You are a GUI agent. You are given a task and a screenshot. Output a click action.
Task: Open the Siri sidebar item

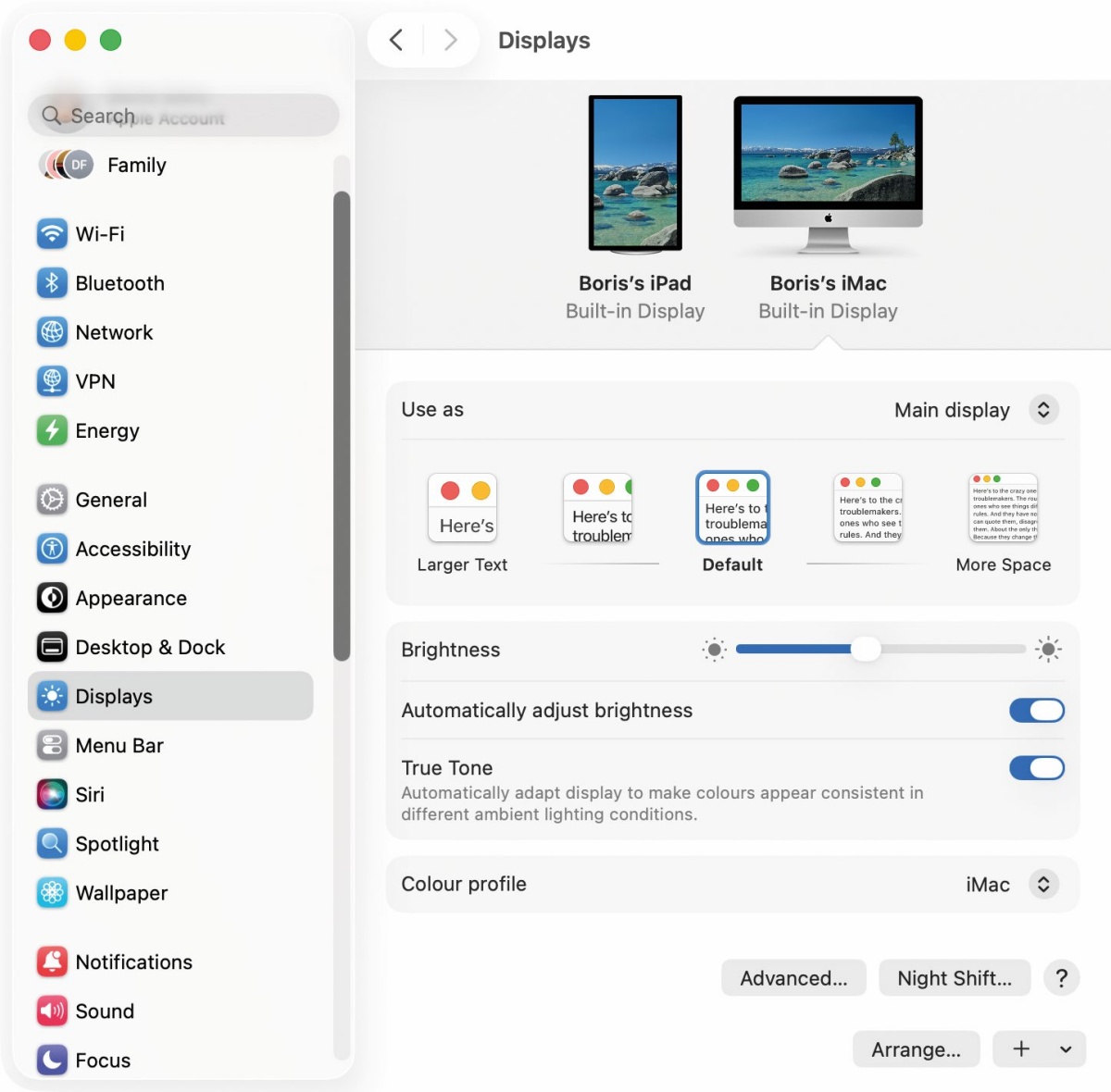(170, 793)
